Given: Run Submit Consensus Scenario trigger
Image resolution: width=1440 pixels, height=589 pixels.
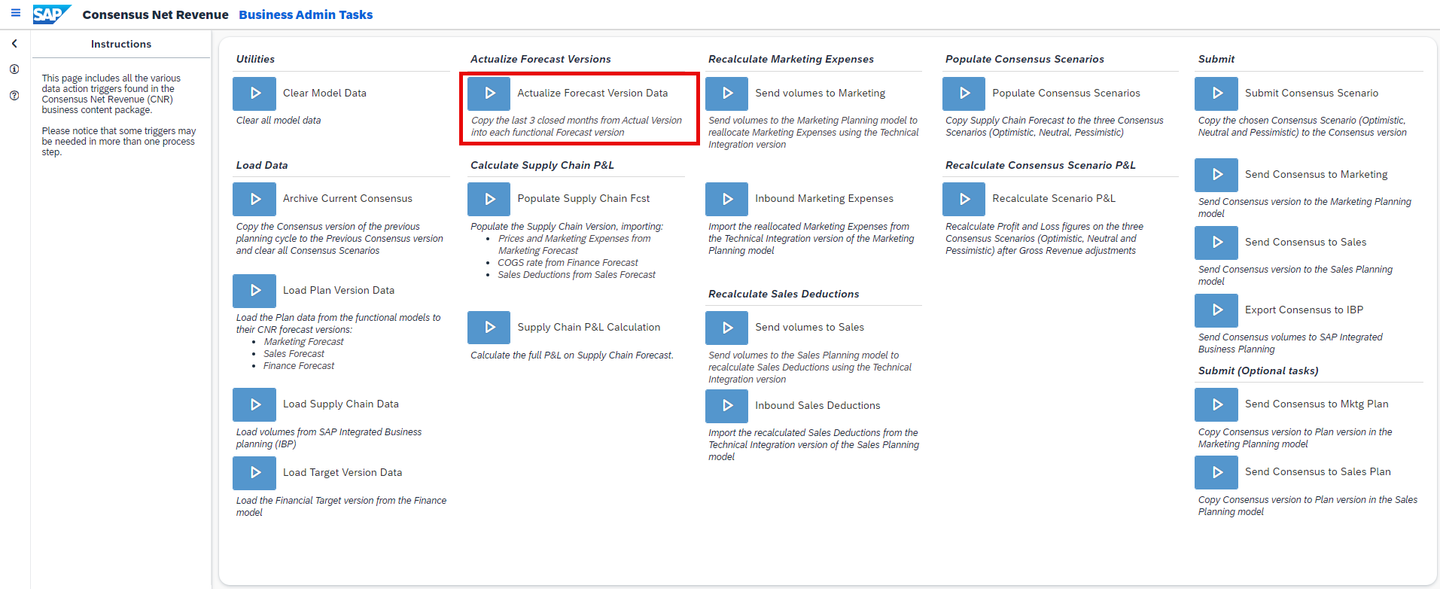Looking at the screenshot, I should [x=1216, y=93].
